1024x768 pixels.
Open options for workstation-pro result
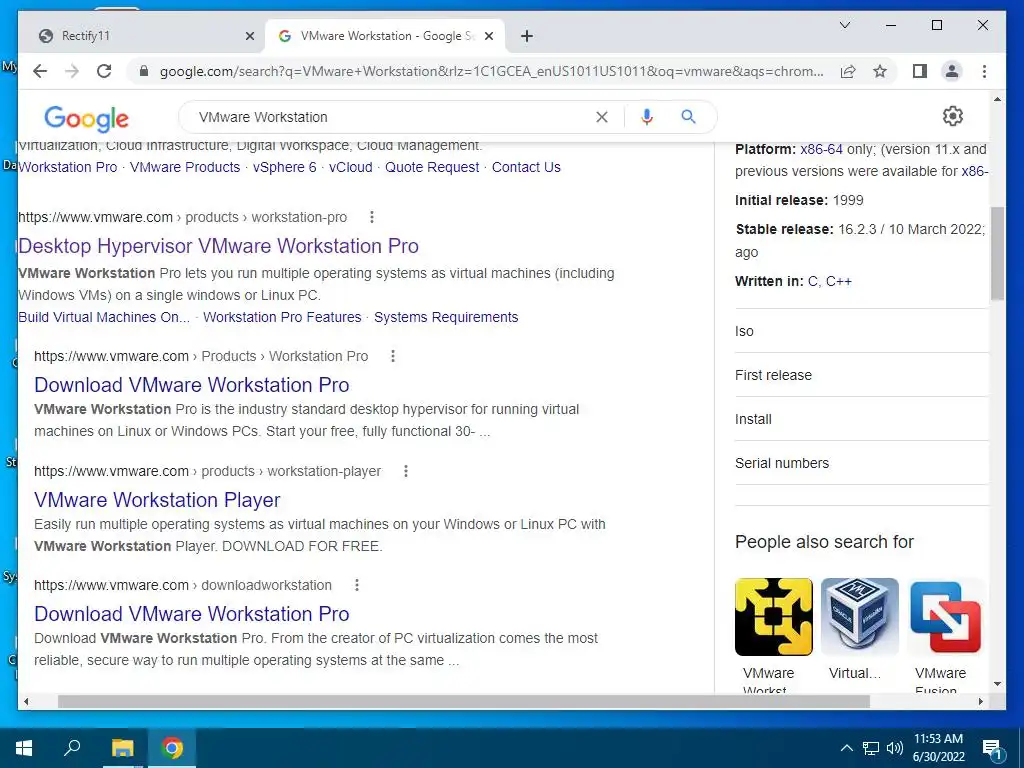click(372, 217)
